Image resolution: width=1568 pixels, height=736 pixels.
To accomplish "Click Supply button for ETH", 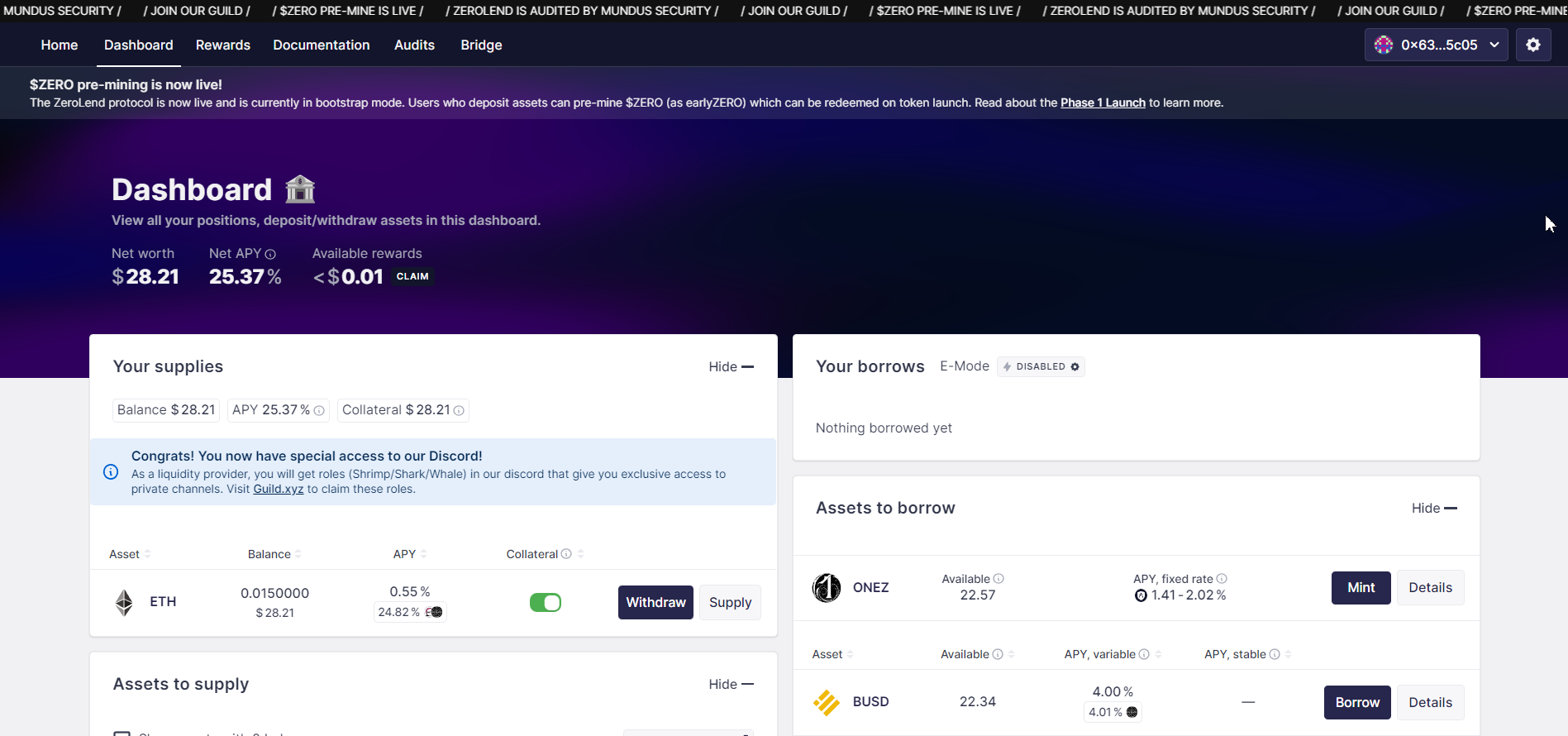I will coord(731,602).
